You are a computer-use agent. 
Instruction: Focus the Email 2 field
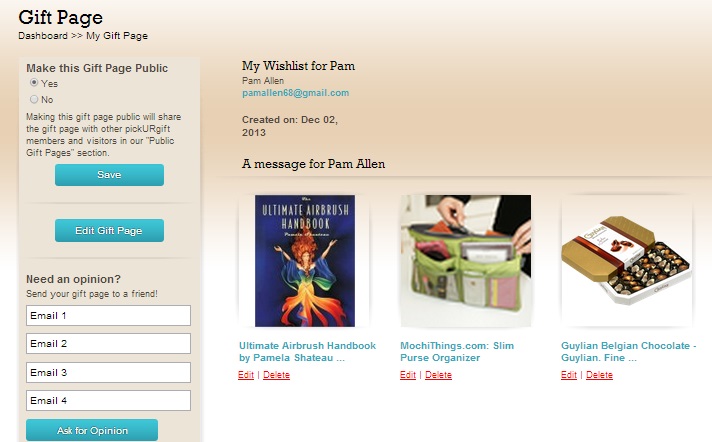(x=109, y=343)
